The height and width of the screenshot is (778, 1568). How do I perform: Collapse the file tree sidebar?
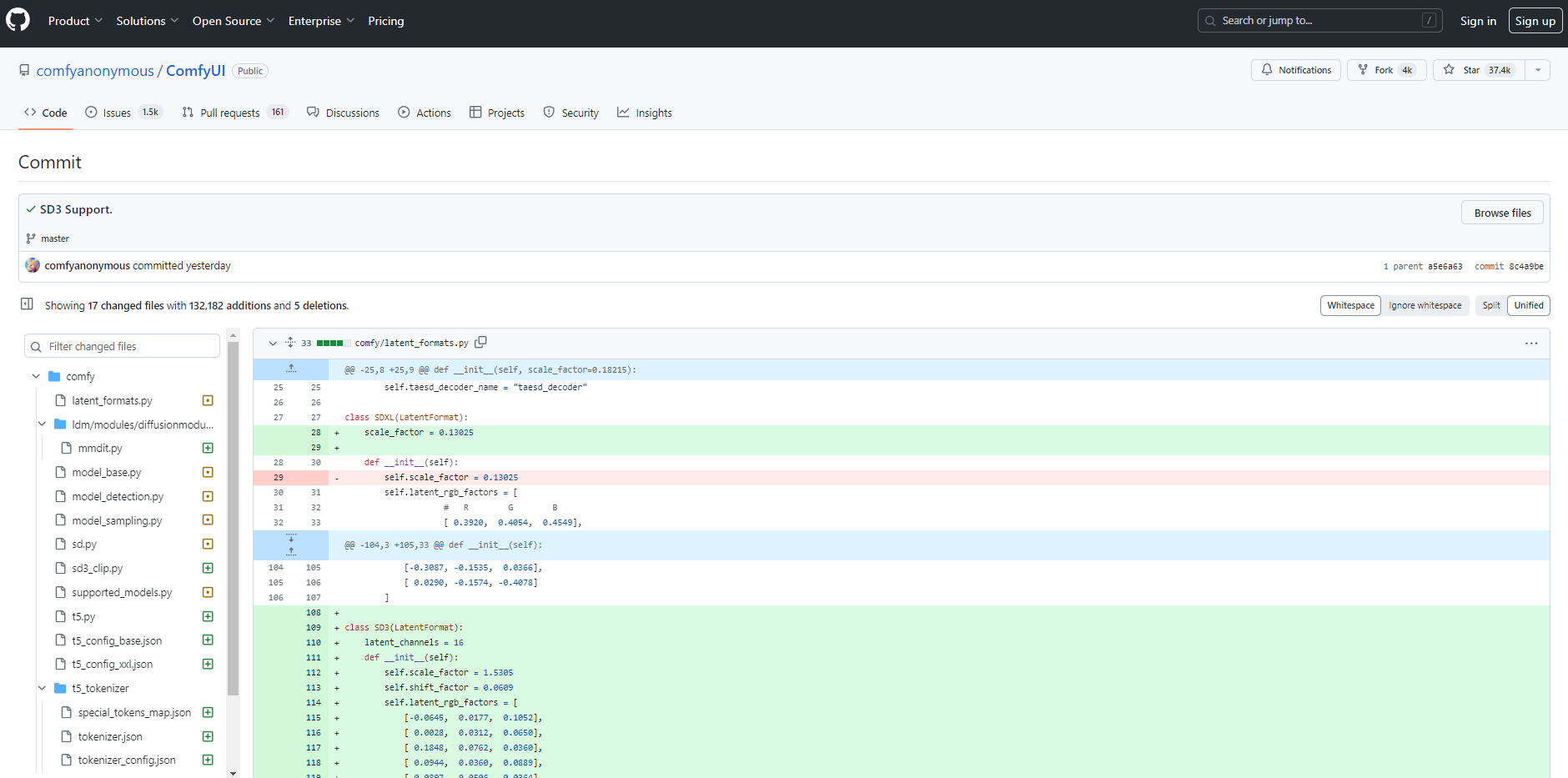[x=27, y=304]
